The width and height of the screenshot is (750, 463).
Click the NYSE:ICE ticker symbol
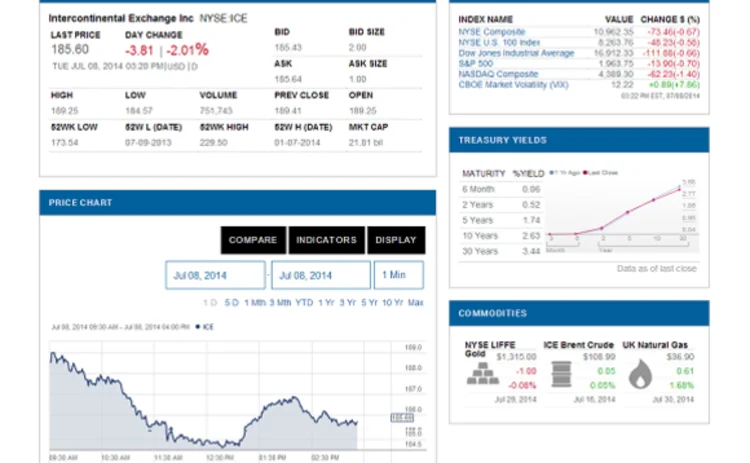pos(223,18)
